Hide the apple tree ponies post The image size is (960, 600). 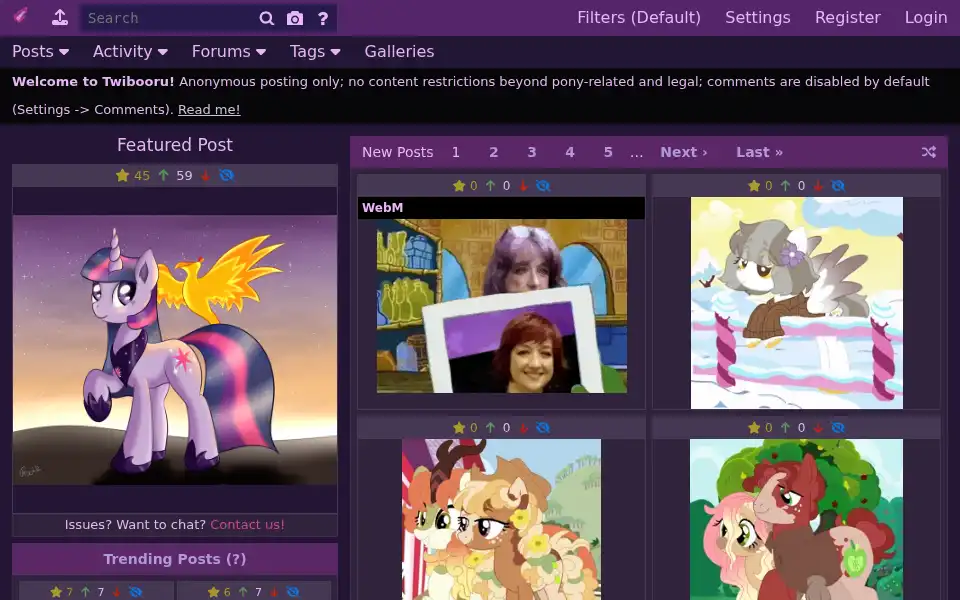pyautogui.click(x=838, y=428)
